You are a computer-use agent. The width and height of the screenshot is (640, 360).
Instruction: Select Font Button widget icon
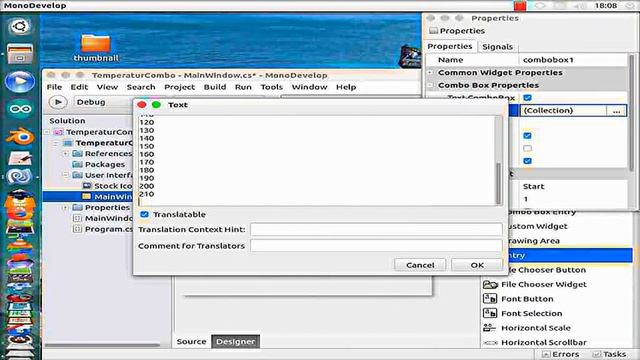(489, 299)
